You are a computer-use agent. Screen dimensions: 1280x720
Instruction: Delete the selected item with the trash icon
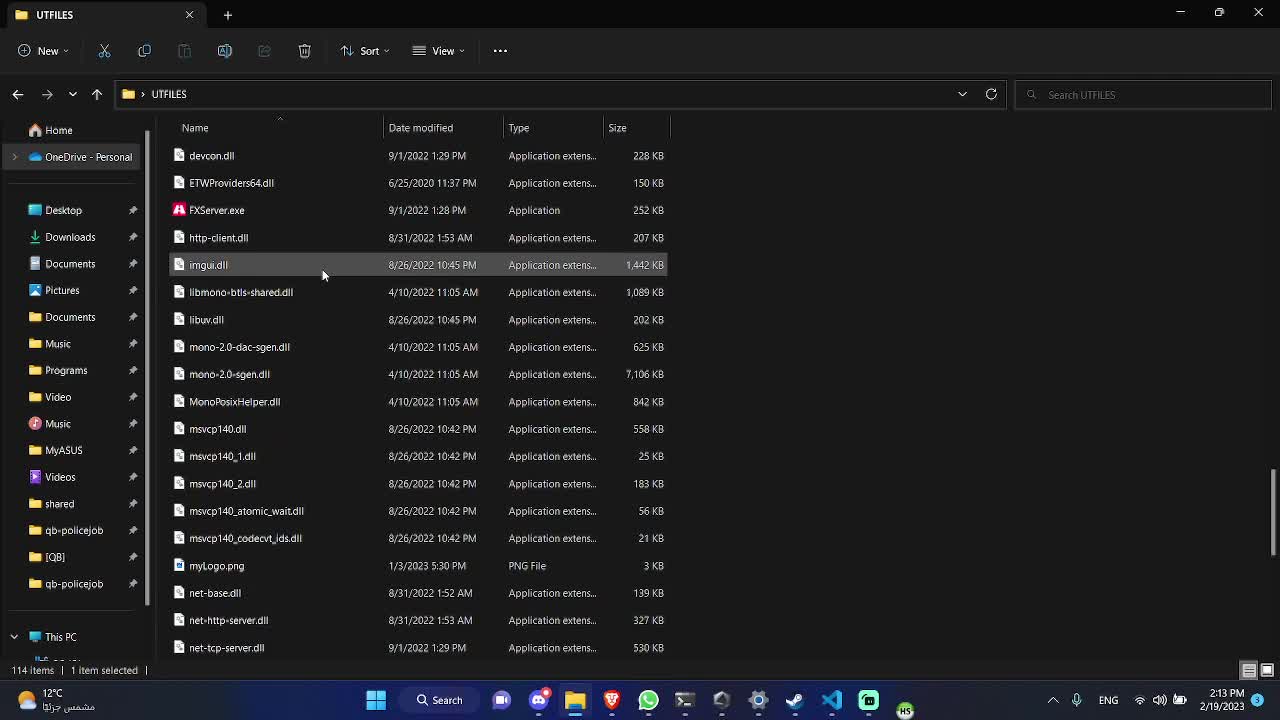pos(305,51)
